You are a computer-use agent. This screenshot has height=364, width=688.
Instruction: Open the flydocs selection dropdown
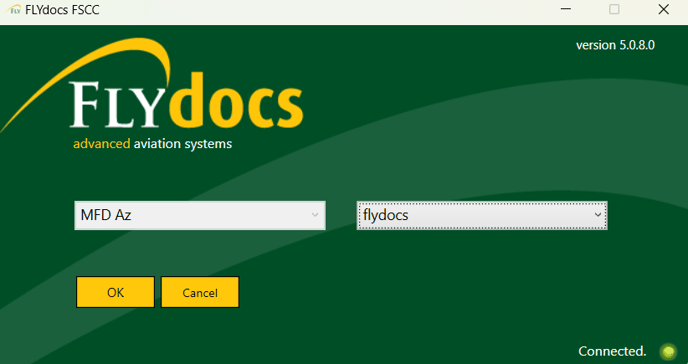coord(482,215)
